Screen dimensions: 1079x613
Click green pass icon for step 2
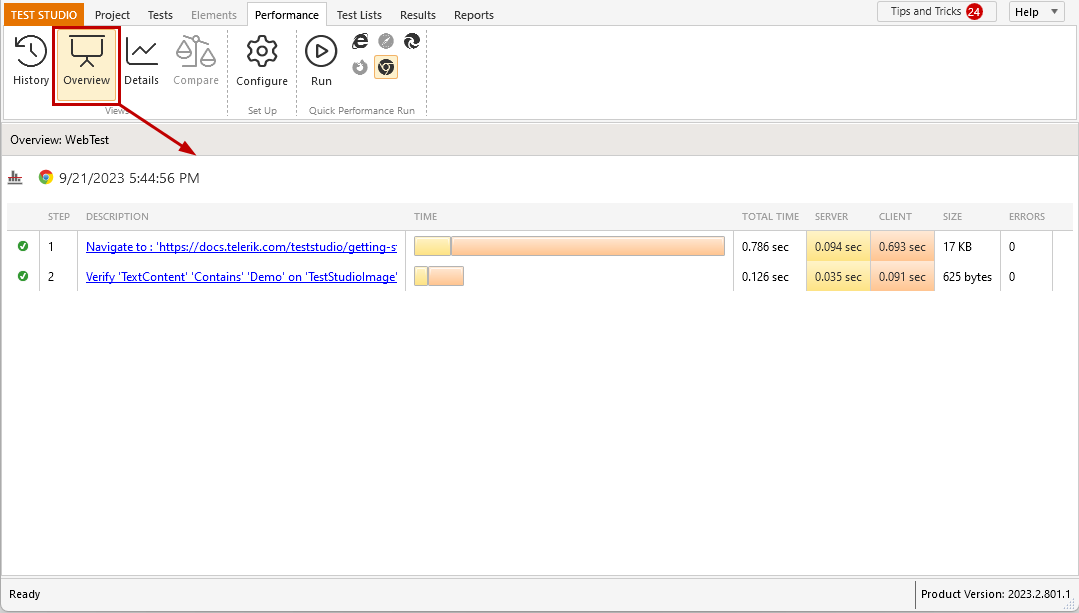23,277
